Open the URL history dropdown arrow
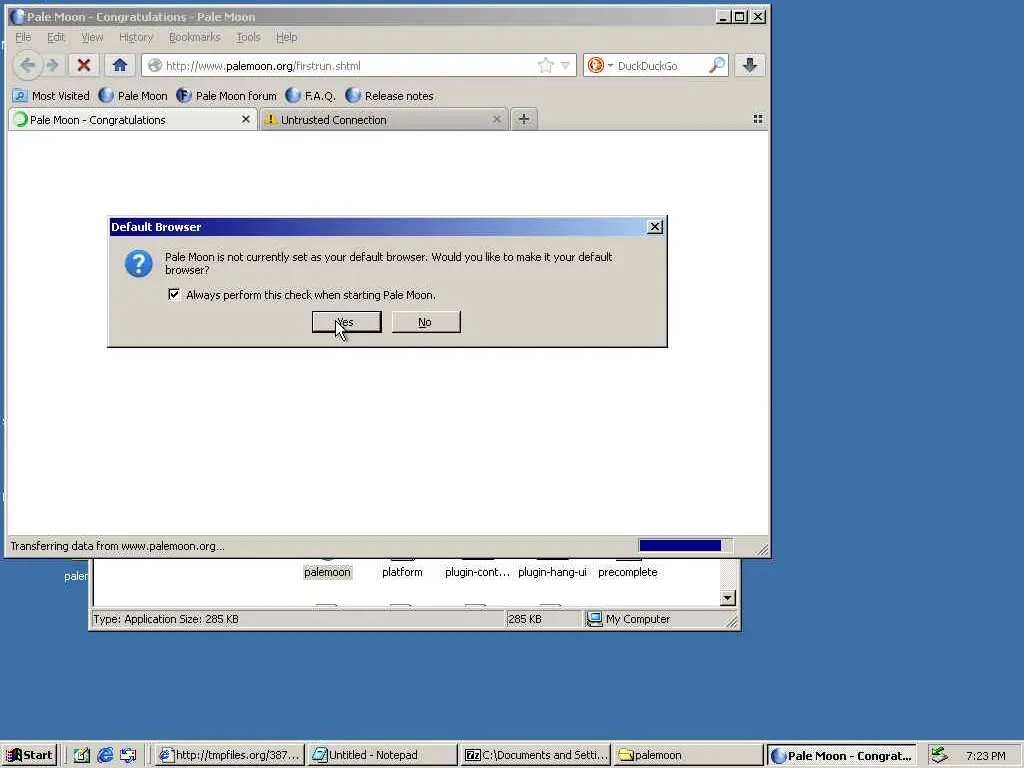 pos(566,65)
